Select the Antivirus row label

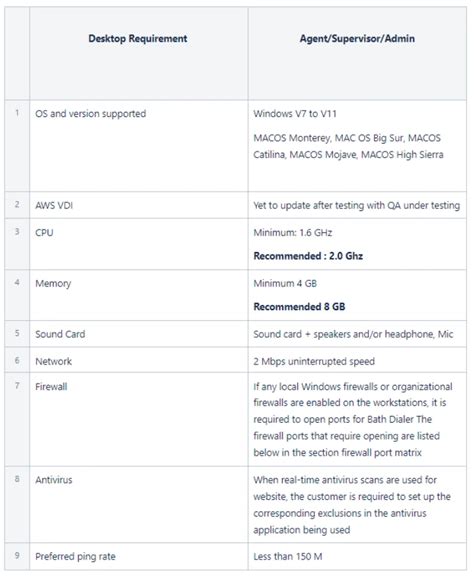tap(54, 480)
